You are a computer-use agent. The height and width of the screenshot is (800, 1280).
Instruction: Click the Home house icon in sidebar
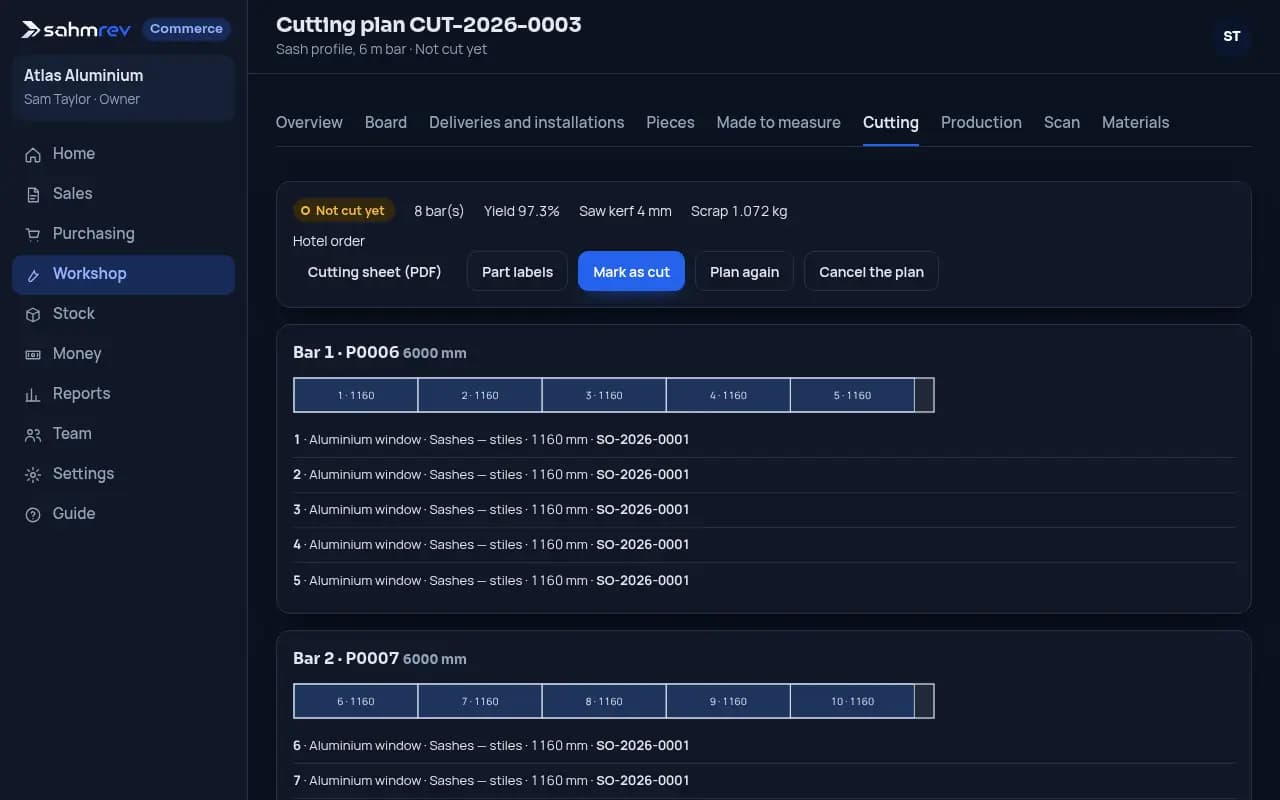point(33,154)
